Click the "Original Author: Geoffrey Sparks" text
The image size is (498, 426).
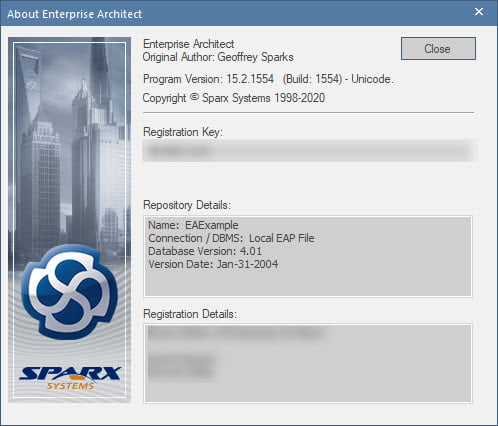pyautogui.click(x=218, y=57)
